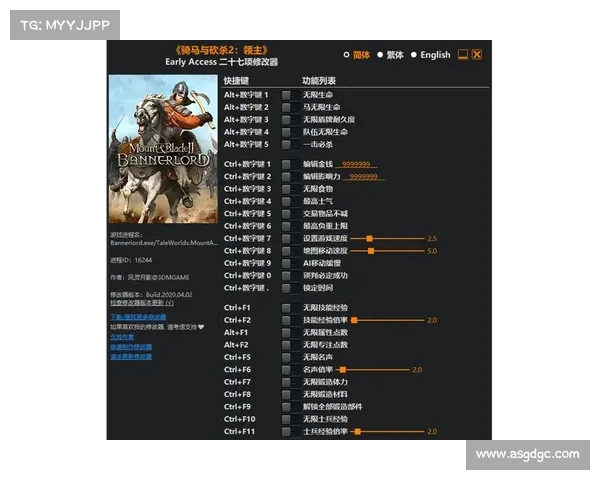The width and height of the screenshot is (600, 480).
Task: Click the "Alt+F2" hotkey label
Action: point(236,345)
